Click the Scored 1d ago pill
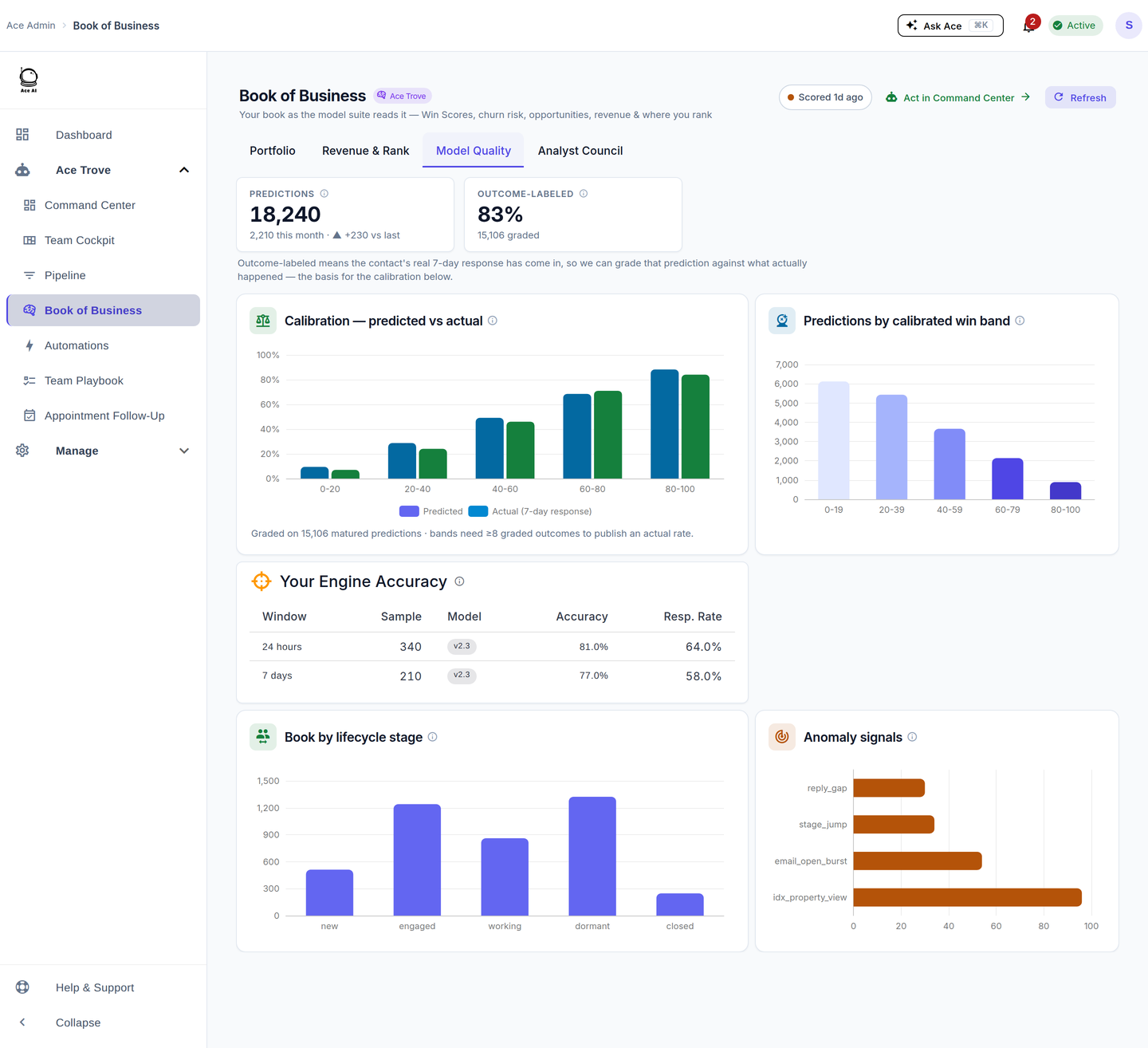 click(x=825, y=97)
